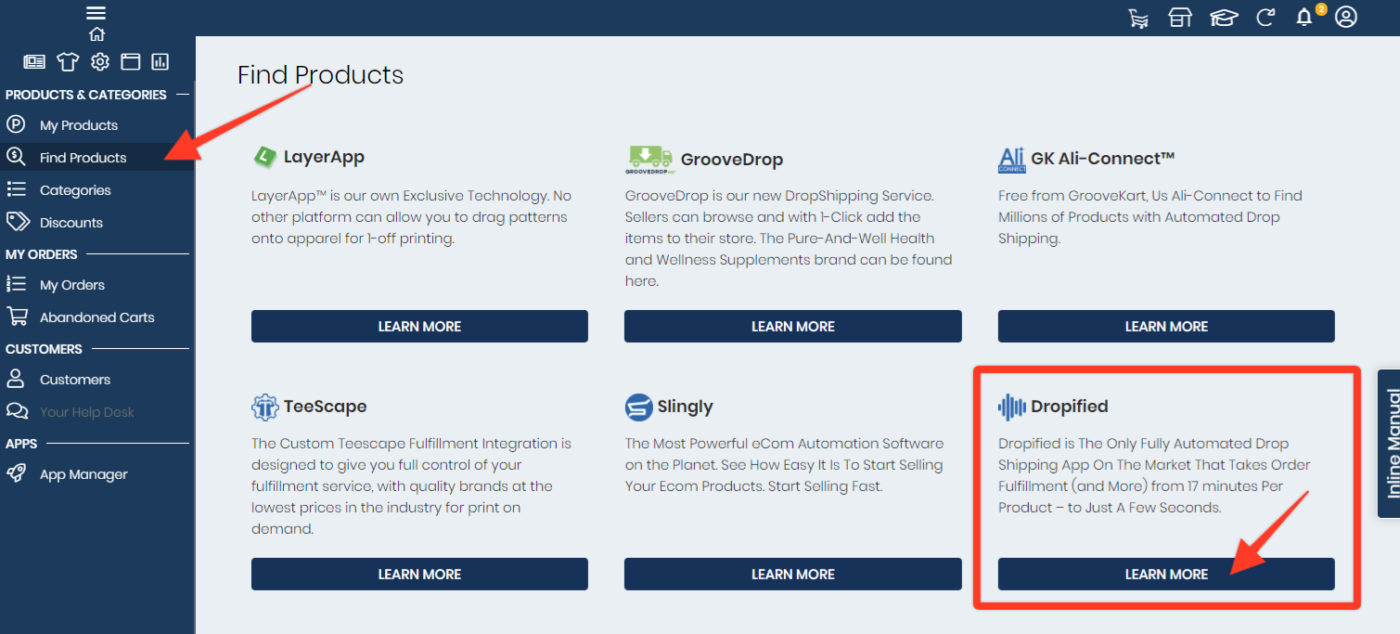This screenshot has height=634, width=1400.
Task: Click the GrooveDrop card title
Action: coord(732,159)
